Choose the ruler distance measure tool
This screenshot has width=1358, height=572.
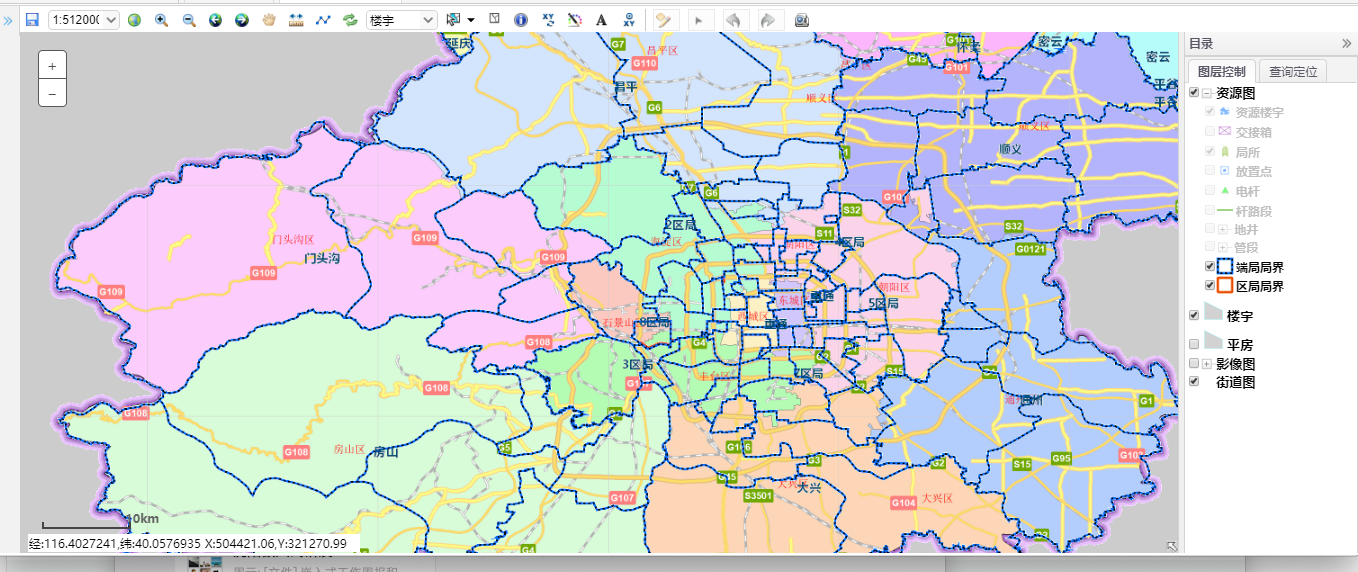[x=296, y=20]
